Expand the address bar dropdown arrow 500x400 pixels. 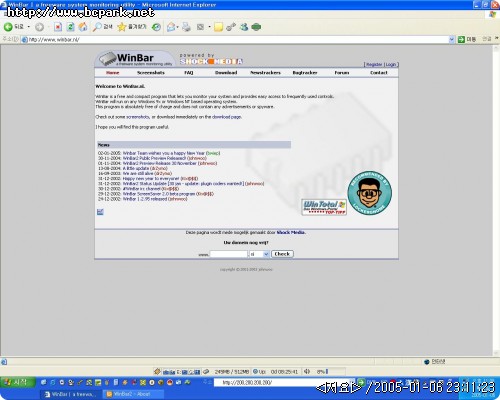(x=452, y=39)
